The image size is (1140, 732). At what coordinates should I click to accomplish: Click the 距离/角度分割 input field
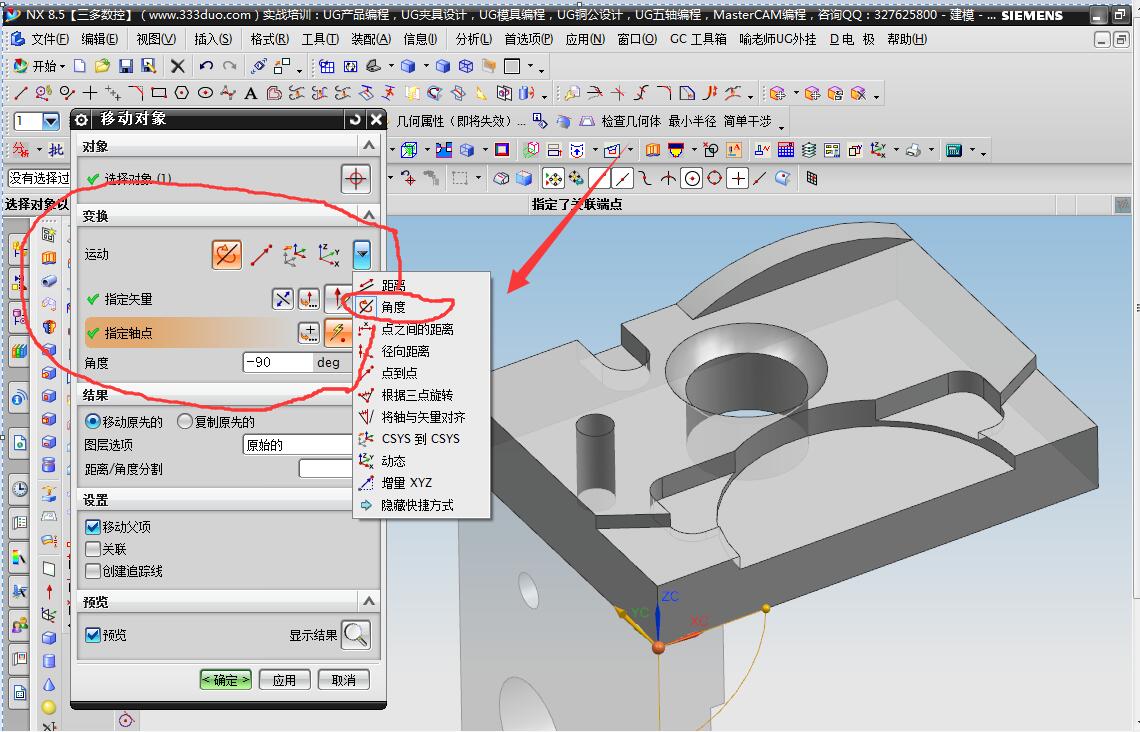[326, 469]
